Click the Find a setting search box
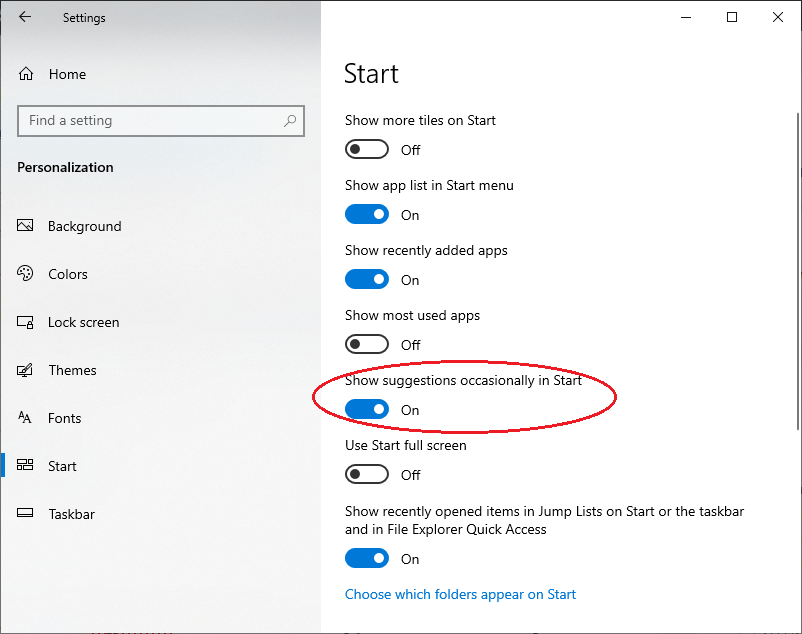802x634 pixels. coord(150,121)
